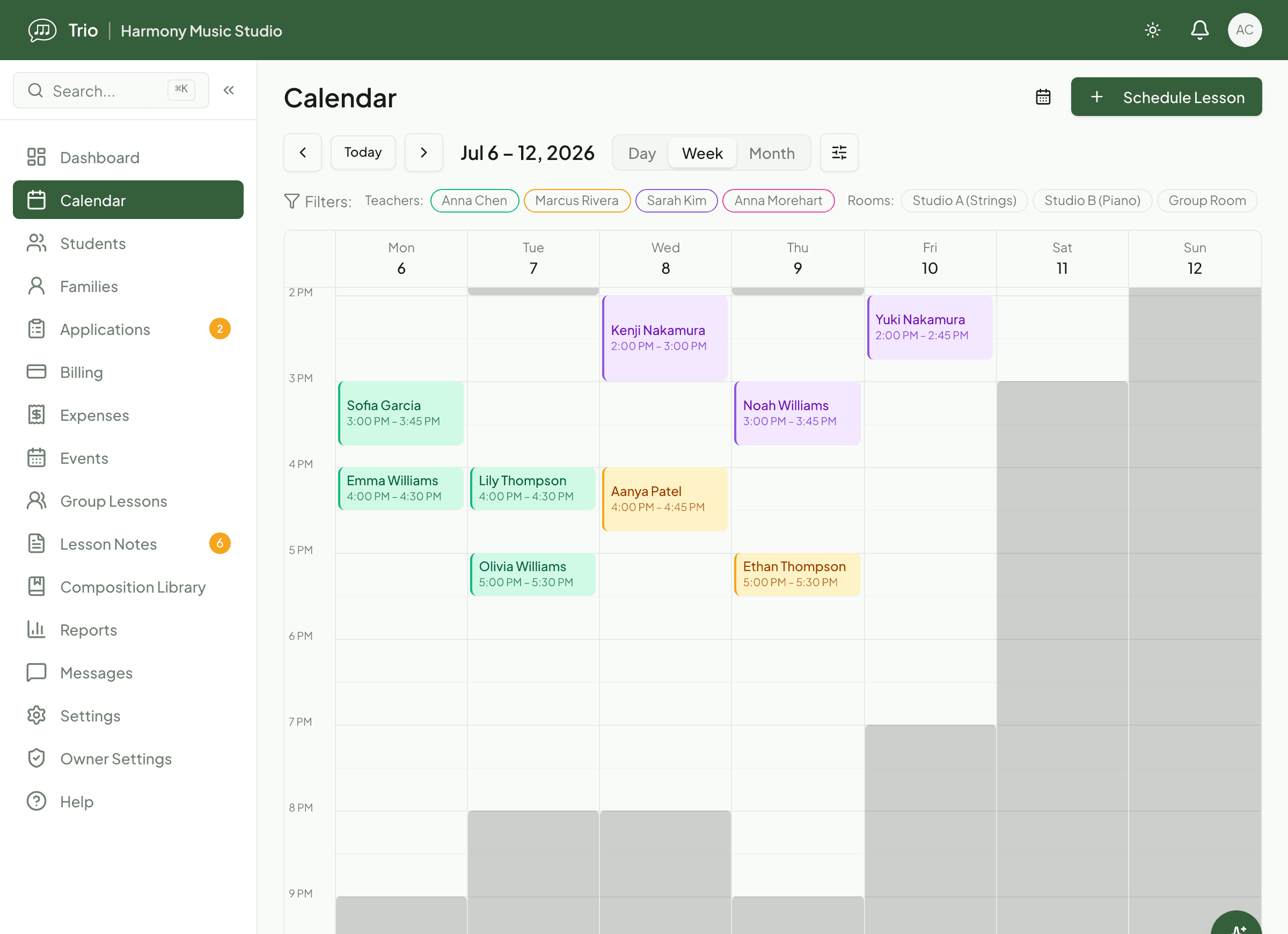
Task: Click the Settings gear icon
Action: click(36, 716)
